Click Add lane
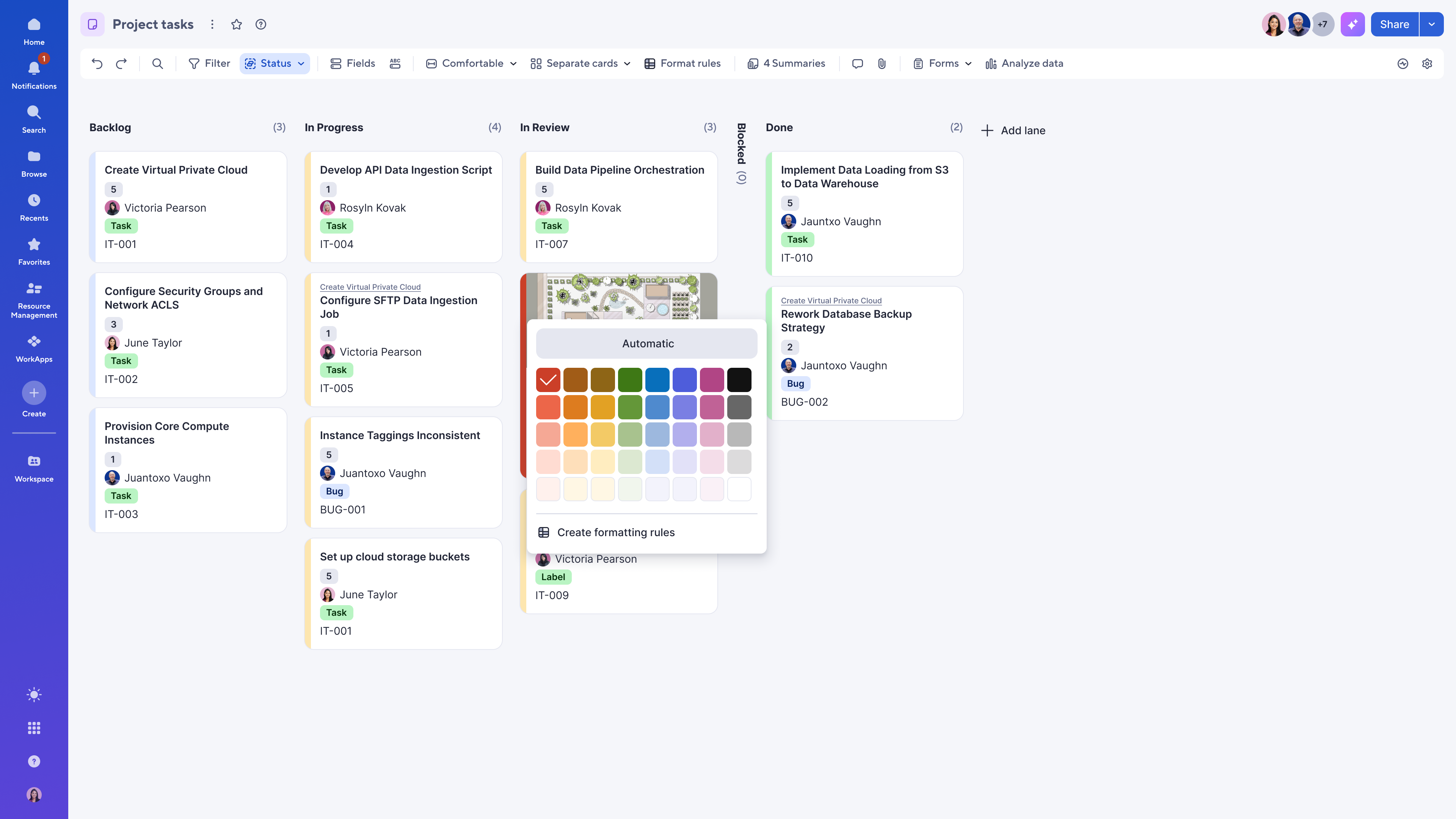 (x=1014, y=130)
